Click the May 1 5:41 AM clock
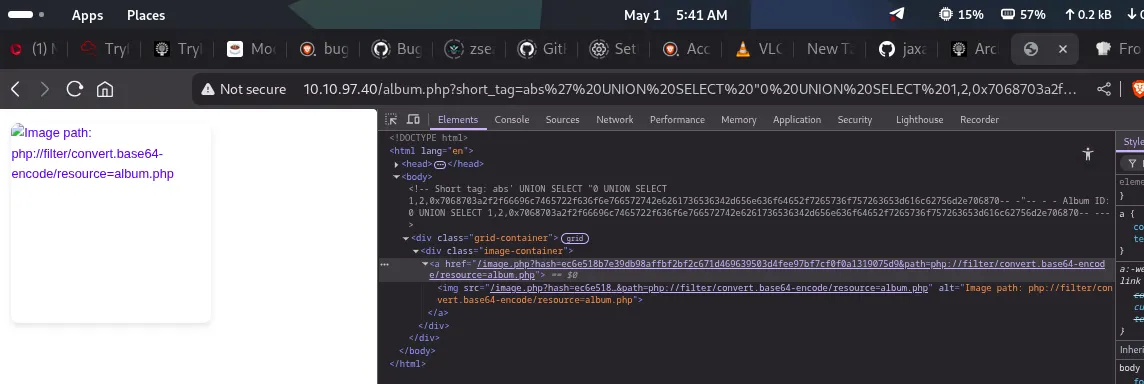 (x=676, y=15)
